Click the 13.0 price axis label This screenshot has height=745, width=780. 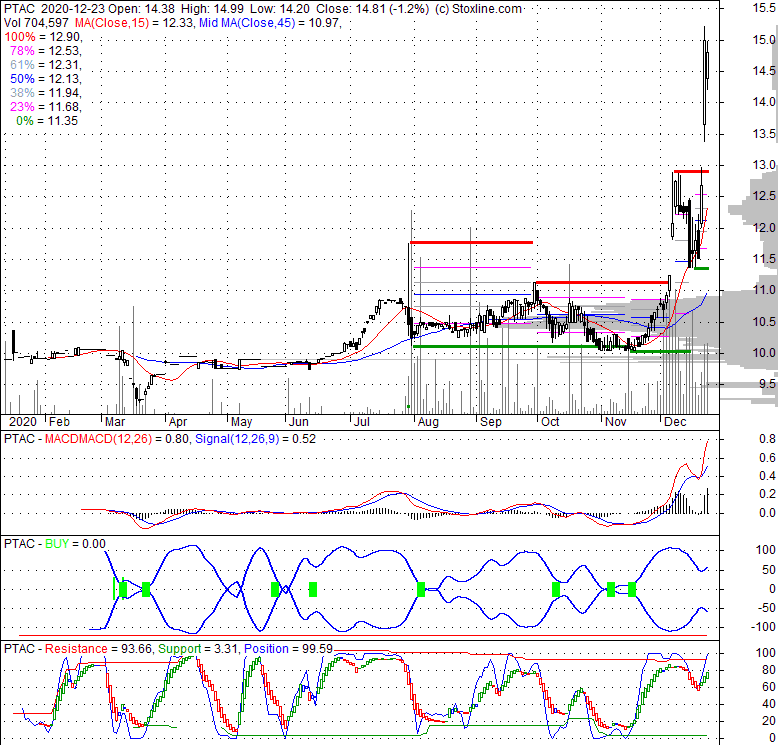(764, 165)
